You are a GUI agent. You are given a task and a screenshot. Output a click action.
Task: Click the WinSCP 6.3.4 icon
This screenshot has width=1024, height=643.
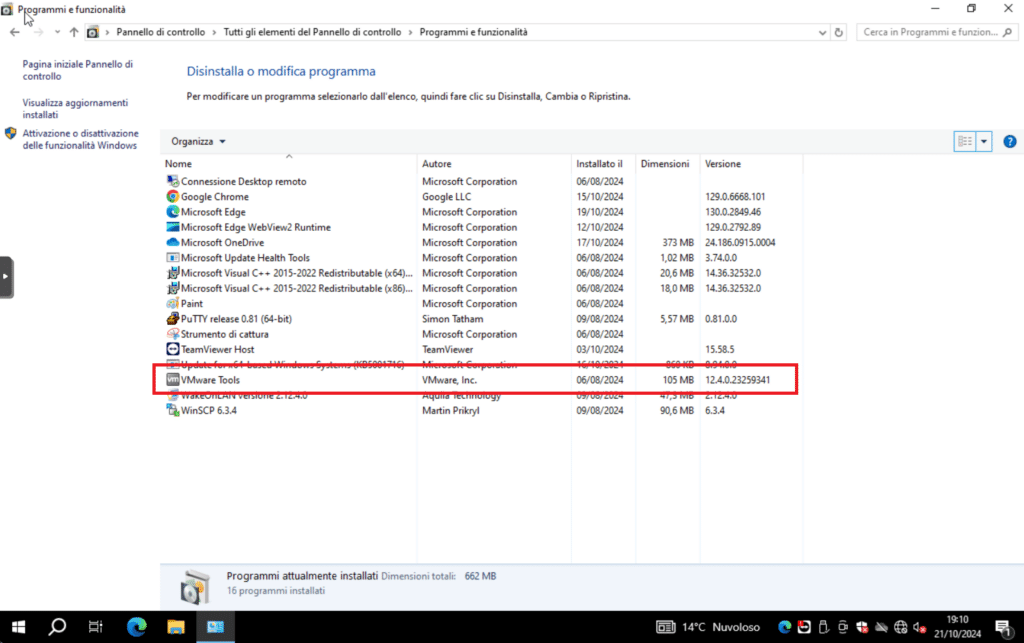coord(172,411)
